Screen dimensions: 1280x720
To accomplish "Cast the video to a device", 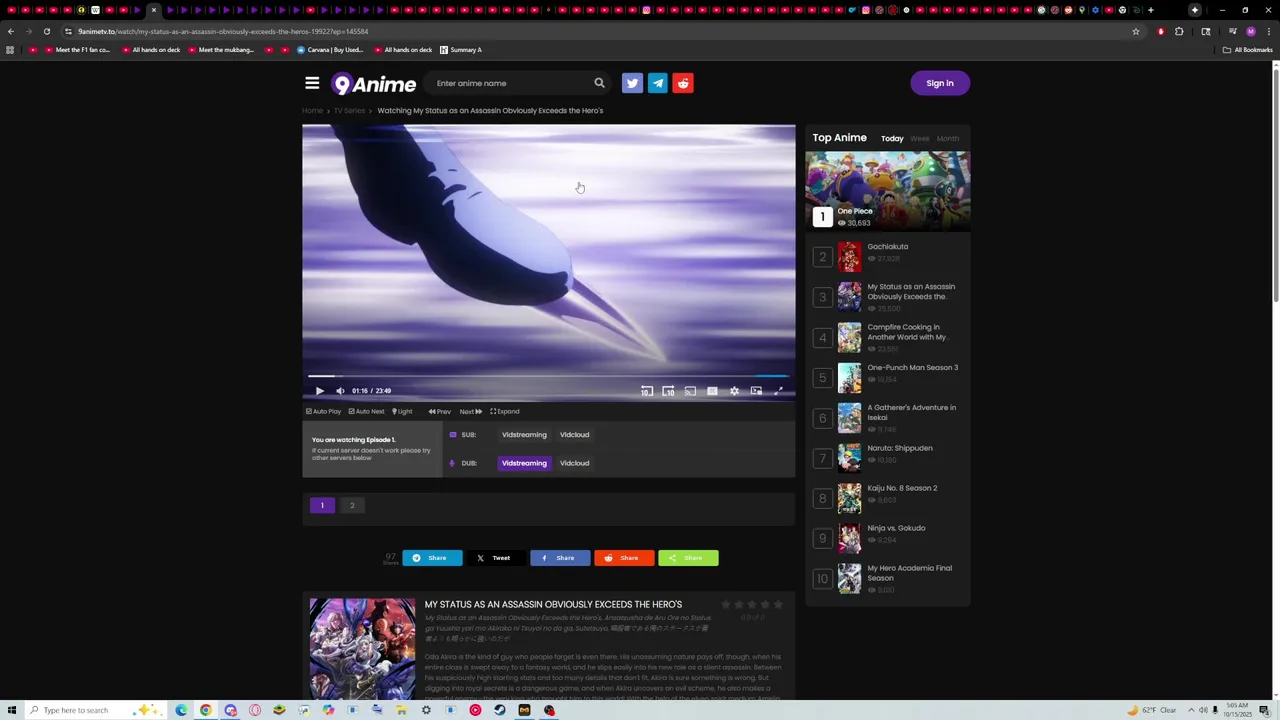I will coord(690,391).
